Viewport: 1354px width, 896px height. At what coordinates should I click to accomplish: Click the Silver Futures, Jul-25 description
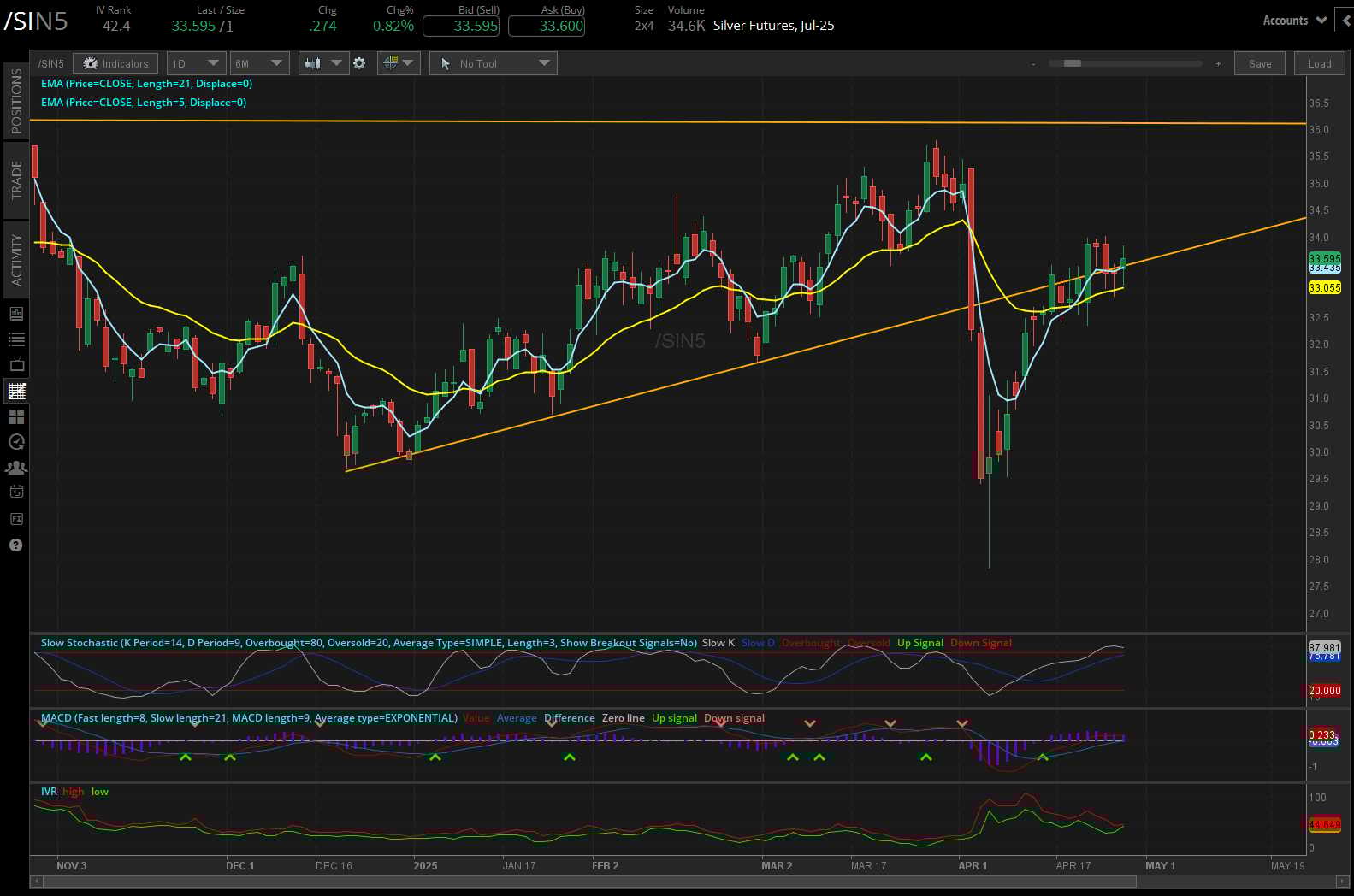[x=774, y=26]
